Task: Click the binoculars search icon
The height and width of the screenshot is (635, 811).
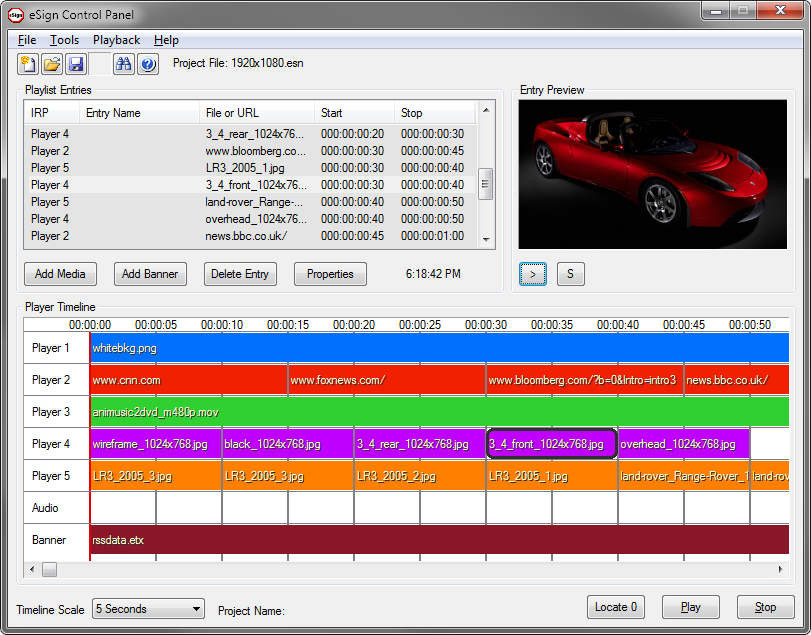Action: click(x=124, y=64)
